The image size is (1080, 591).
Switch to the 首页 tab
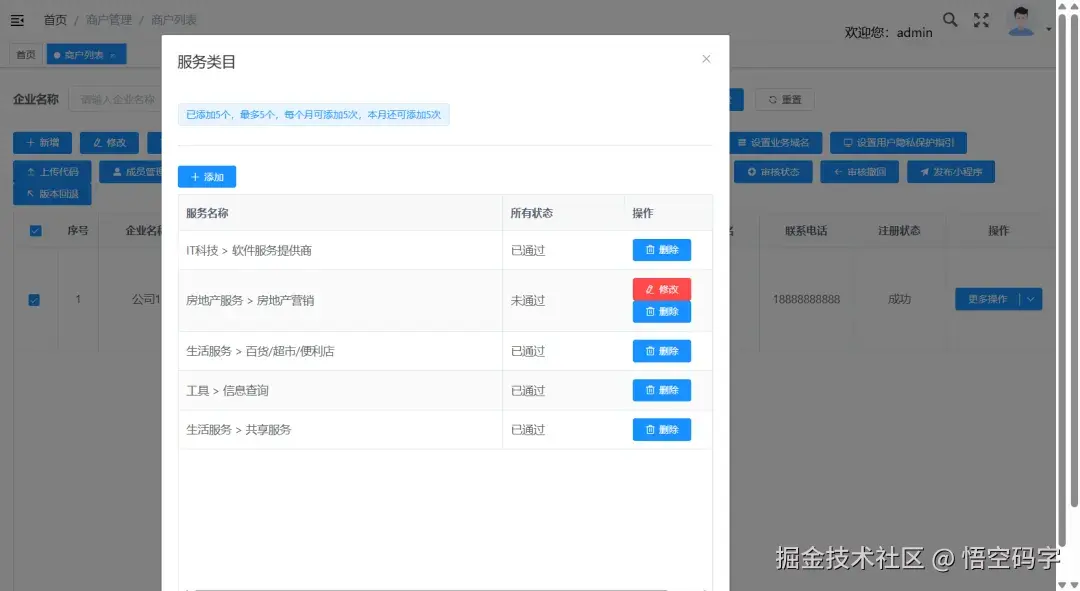(23, 54)
